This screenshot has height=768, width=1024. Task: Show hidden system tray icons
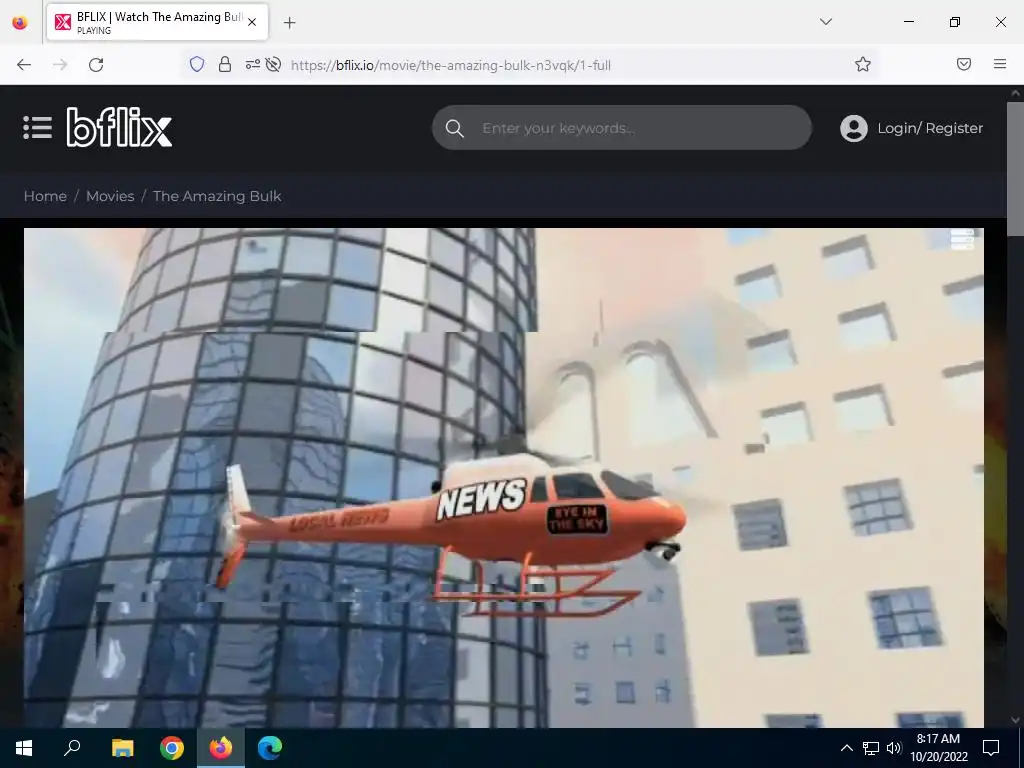coord(846,748)
